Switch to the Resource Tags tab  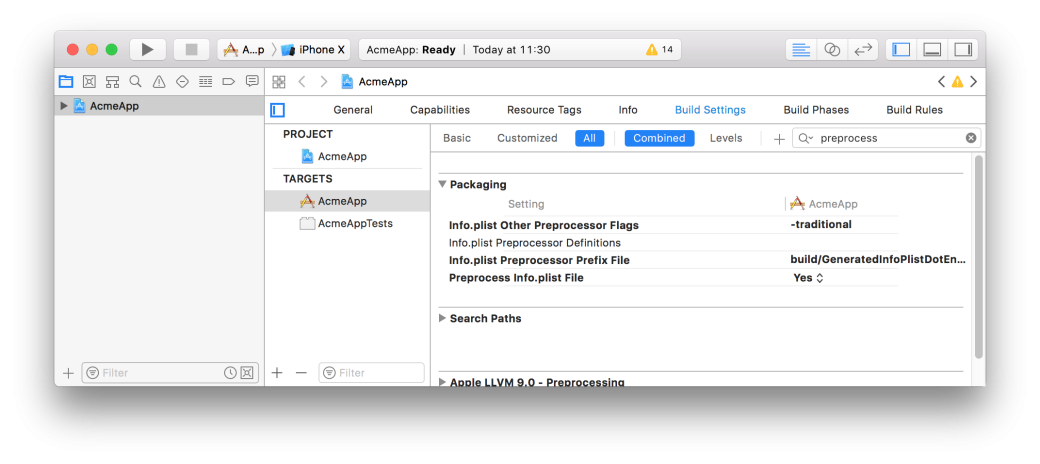point(544,110)
